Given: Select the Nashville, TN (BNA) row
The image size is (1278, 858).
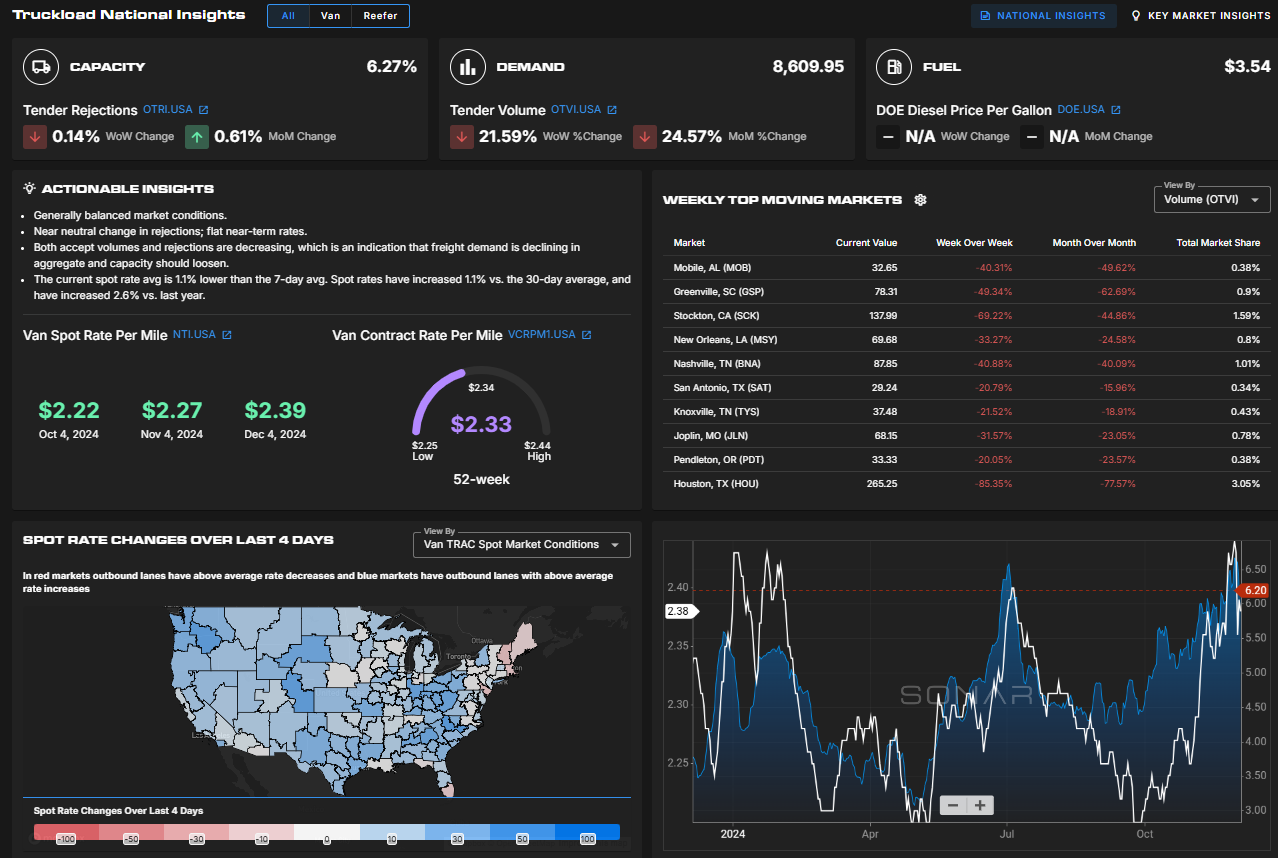Looking at the screenshot, I should coord(966,364).
